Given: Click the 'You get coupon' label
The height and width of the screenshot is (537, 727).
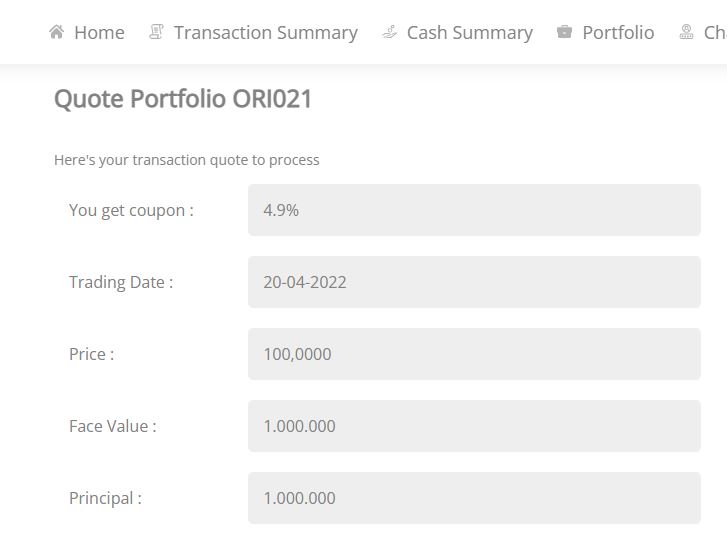Looking at the screenshot, I should pos(131,211).
